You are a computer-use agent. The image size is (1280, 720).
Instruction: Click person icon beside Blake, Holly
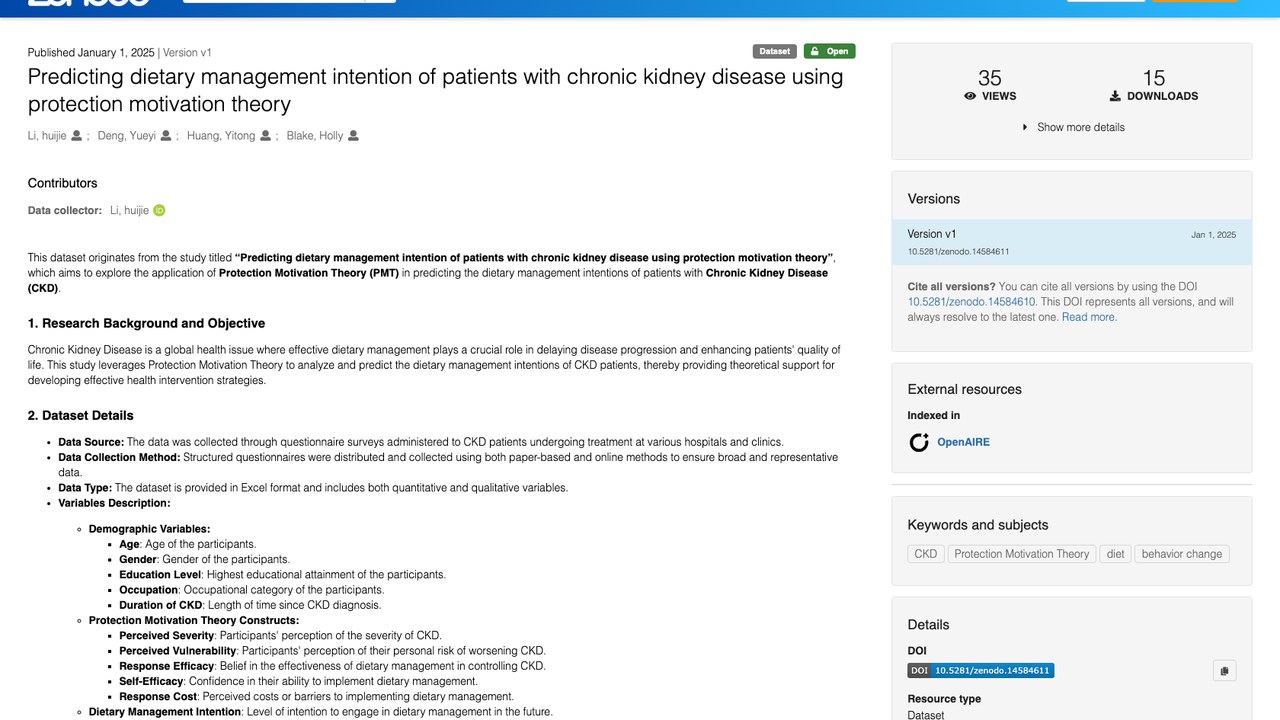pyautogui.click(x=353, y=136)
